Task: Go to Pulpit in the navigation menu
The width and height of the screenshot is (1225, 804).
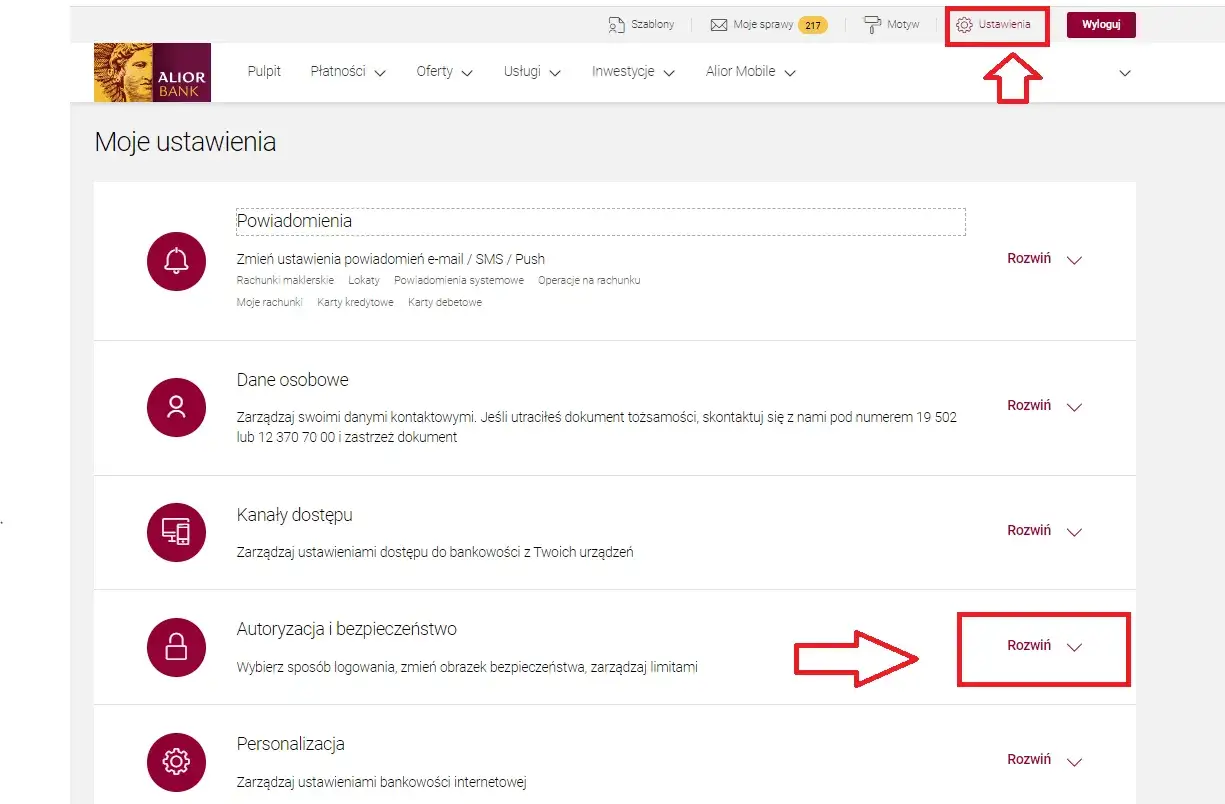Action: tap(263, 71)
